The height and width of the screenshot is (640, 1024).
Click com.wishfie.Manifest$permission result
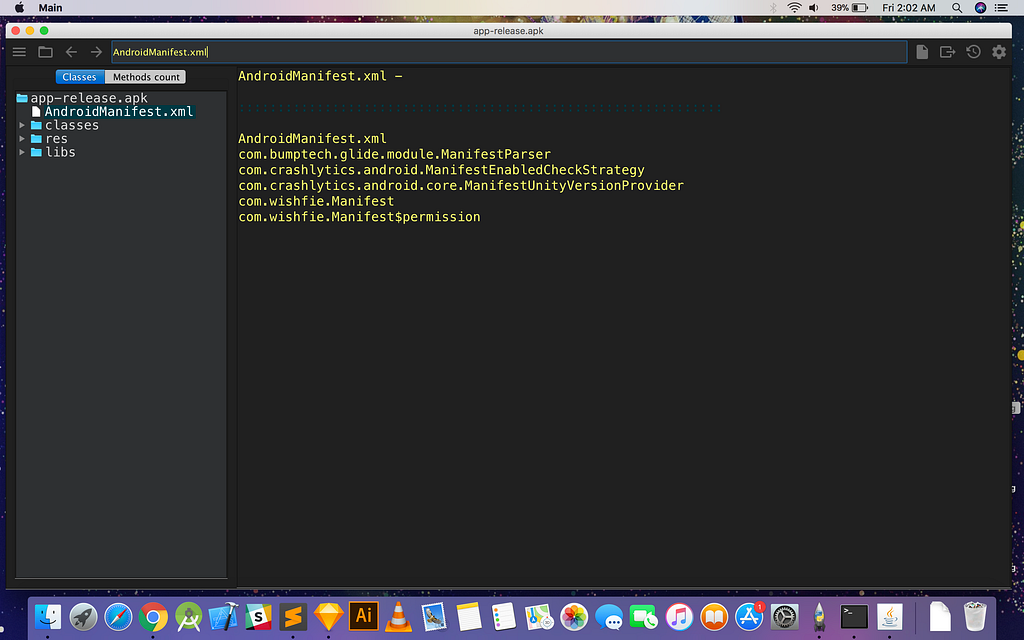click(x=359, y=217)
